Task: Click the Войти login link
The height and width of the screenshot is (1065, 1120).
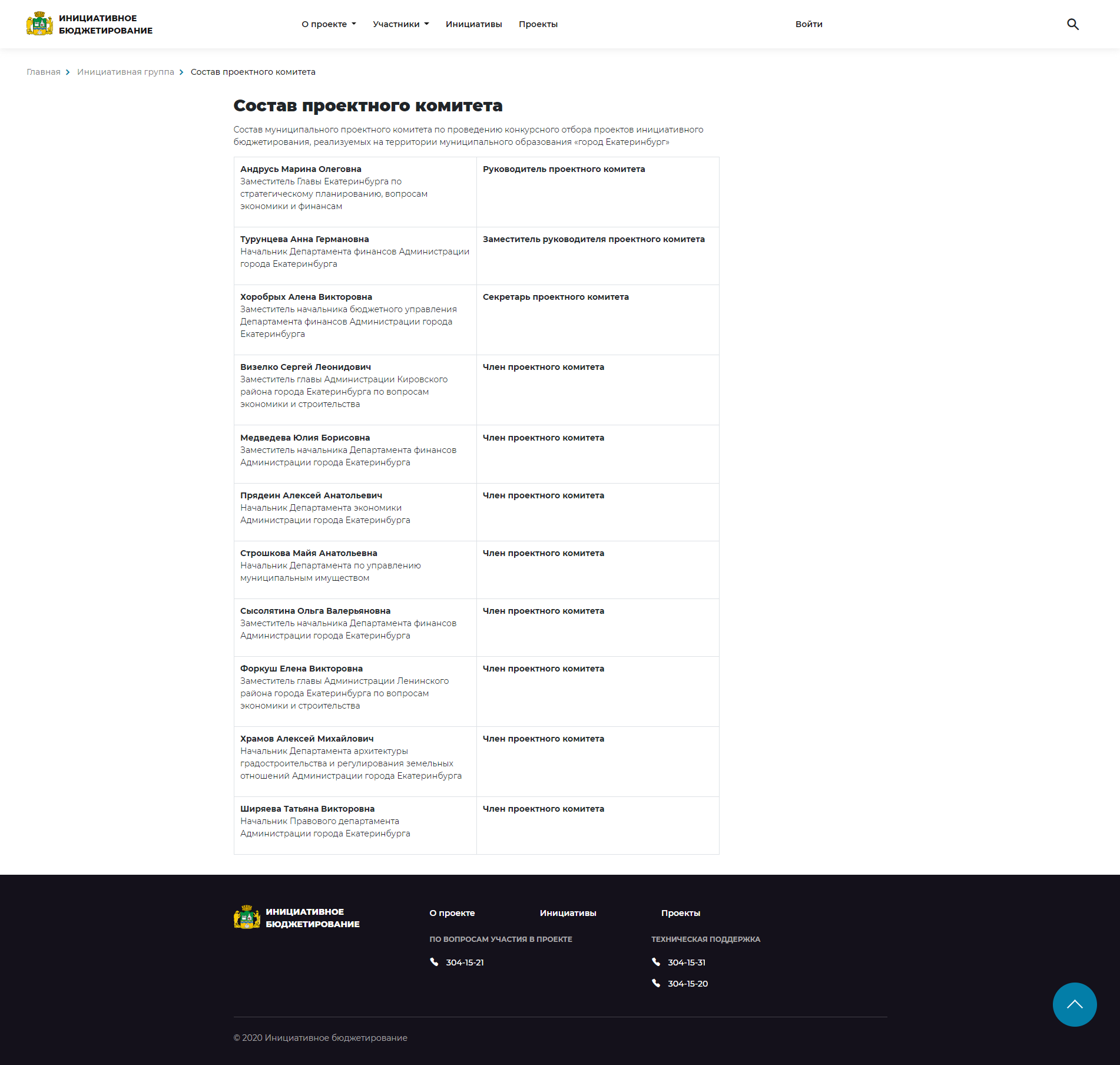Action: (808, 24)
